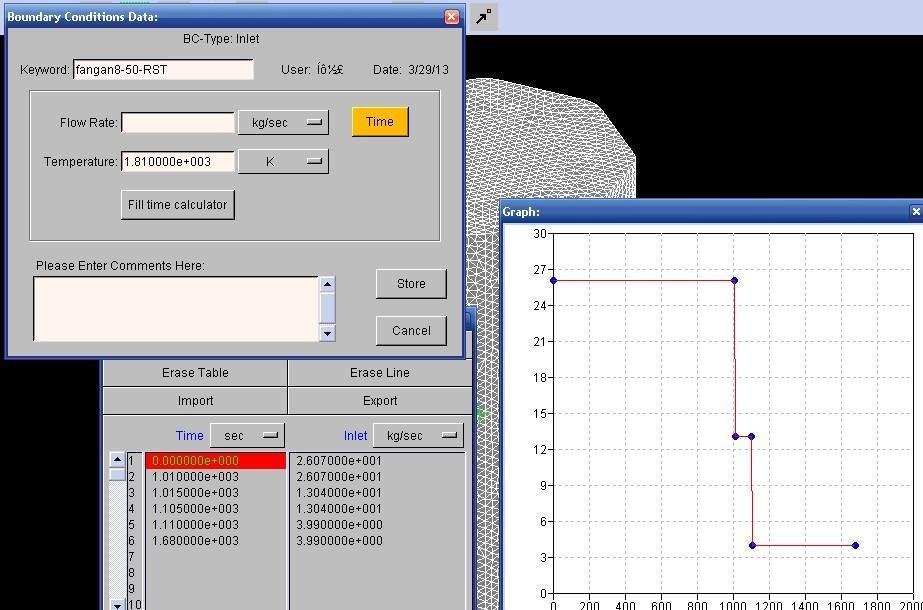Click the Erase Table button
Image resolution: width=923 pixels, height=610 pixels.
pos(195,373)
